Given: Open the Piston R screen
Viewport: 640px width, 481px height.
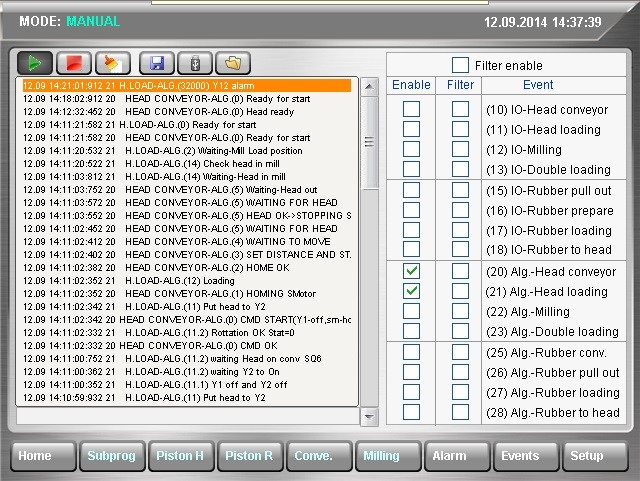Looking at the screenshot, I should click(x=250, y=456).
